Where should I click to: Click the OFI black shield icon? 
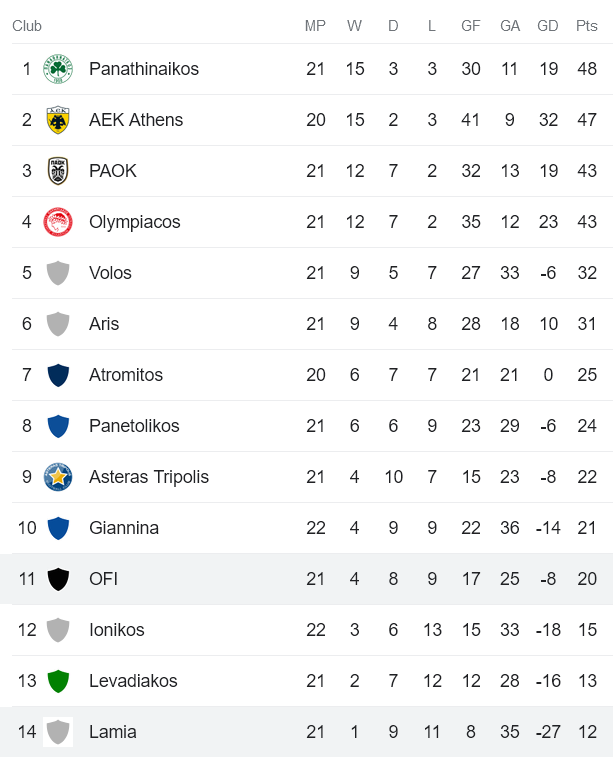tap(58, 579)
